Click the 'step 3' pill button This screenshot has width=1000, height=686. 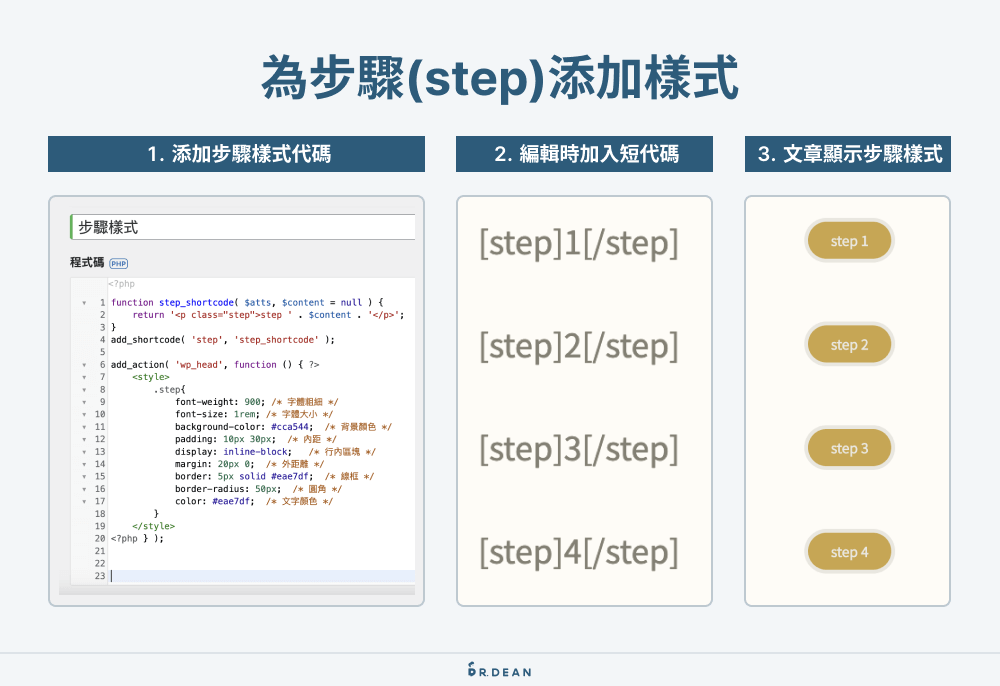pyautogui.click(x=849, y=447)
